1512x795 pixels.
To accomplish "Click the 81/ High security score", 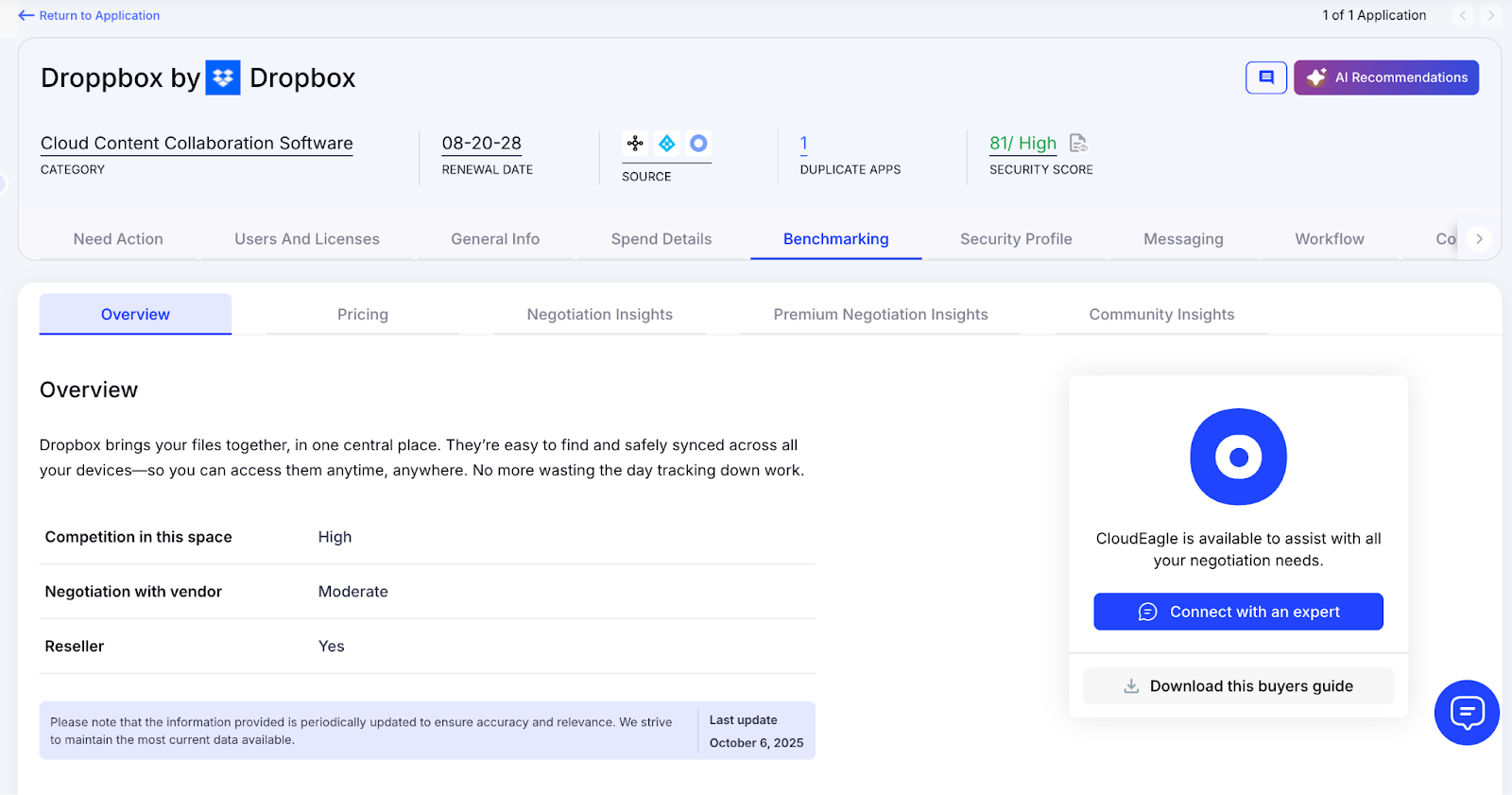I will [x=1023, y=144].
